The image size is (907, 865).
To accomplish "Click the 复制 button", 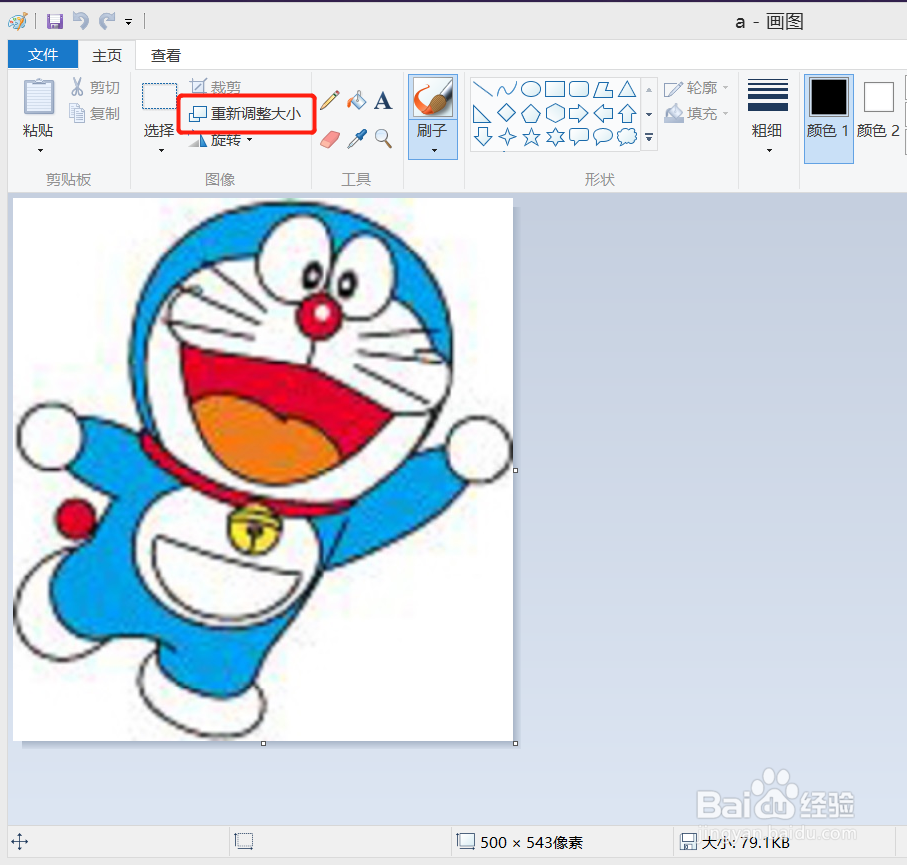I will (x=95, y=113).
